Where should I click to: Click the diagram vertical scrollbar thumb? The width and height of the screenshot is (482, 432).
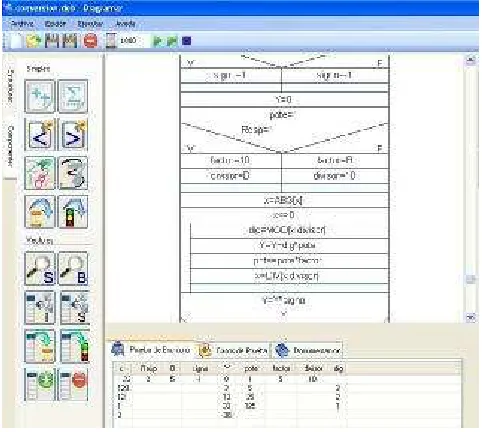tap(470, 279)
